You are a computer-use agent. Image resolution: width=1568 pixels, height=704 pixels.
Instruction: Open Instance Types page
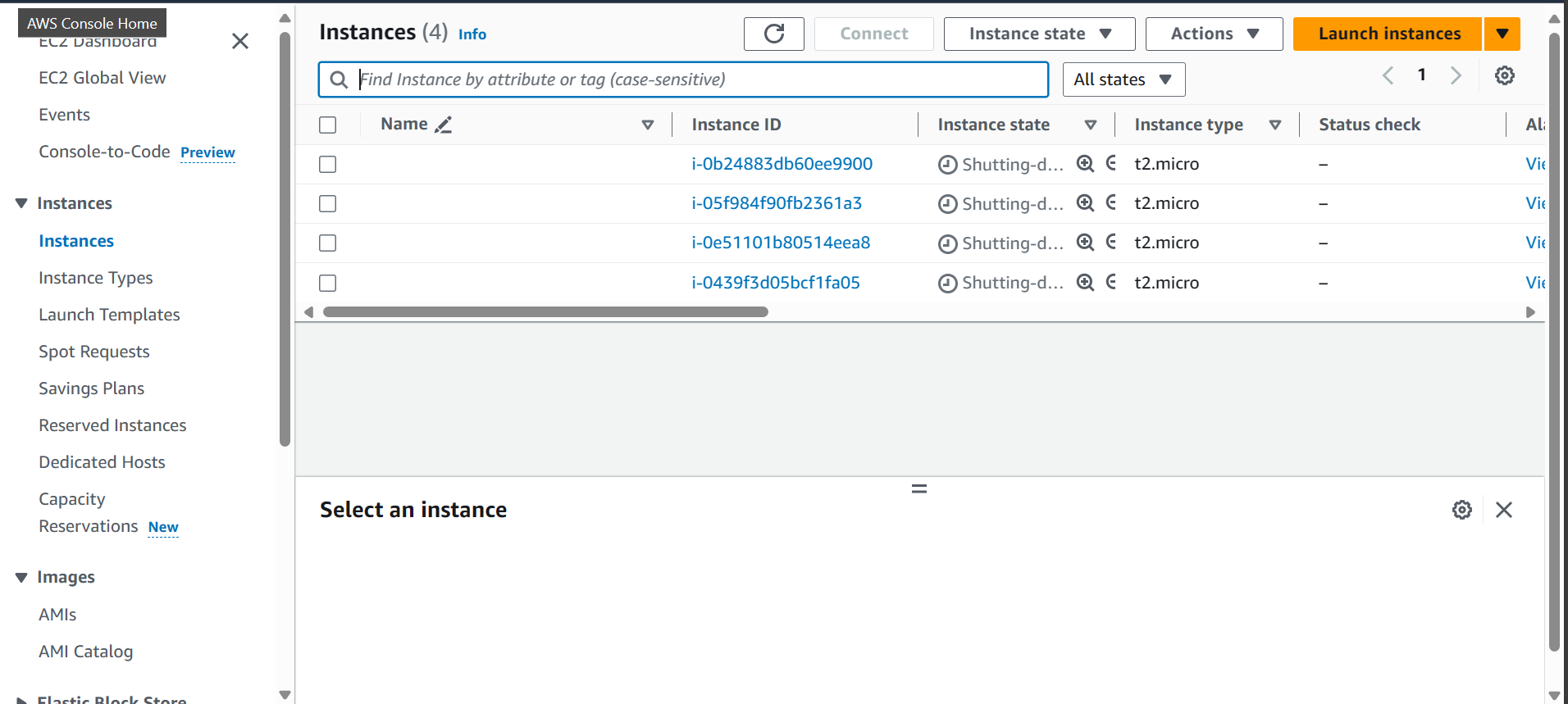coord(96,278)
